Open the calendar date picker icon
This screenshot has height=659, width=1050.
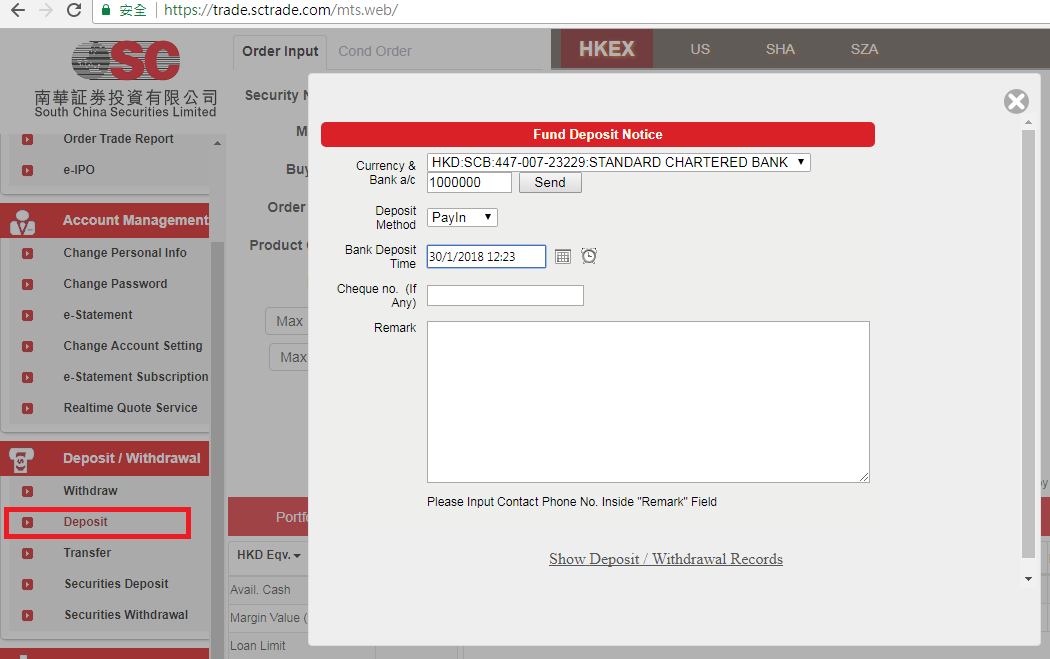pos(563,257)
